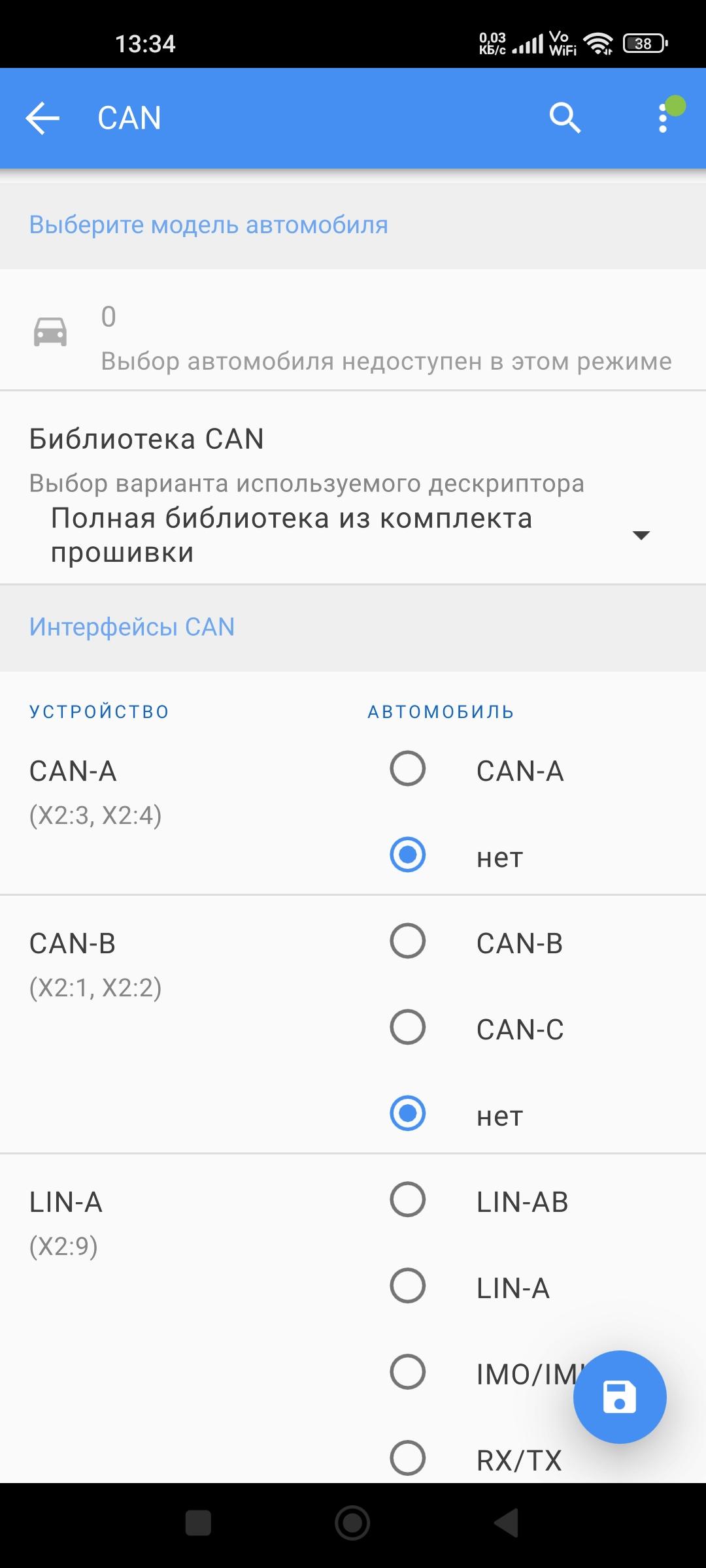Open search with magnifier icon
The image size is (706, 1568).
coord(564,118)
